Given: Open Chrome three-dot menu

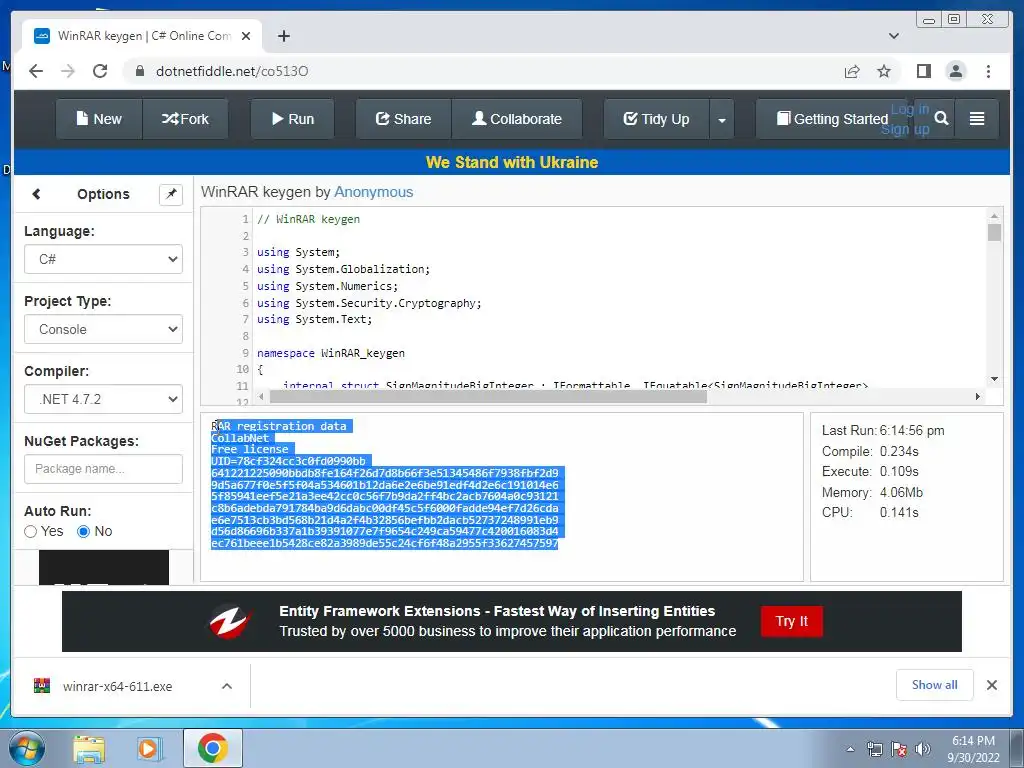Looking at the screenshot, I should point(988,71).
